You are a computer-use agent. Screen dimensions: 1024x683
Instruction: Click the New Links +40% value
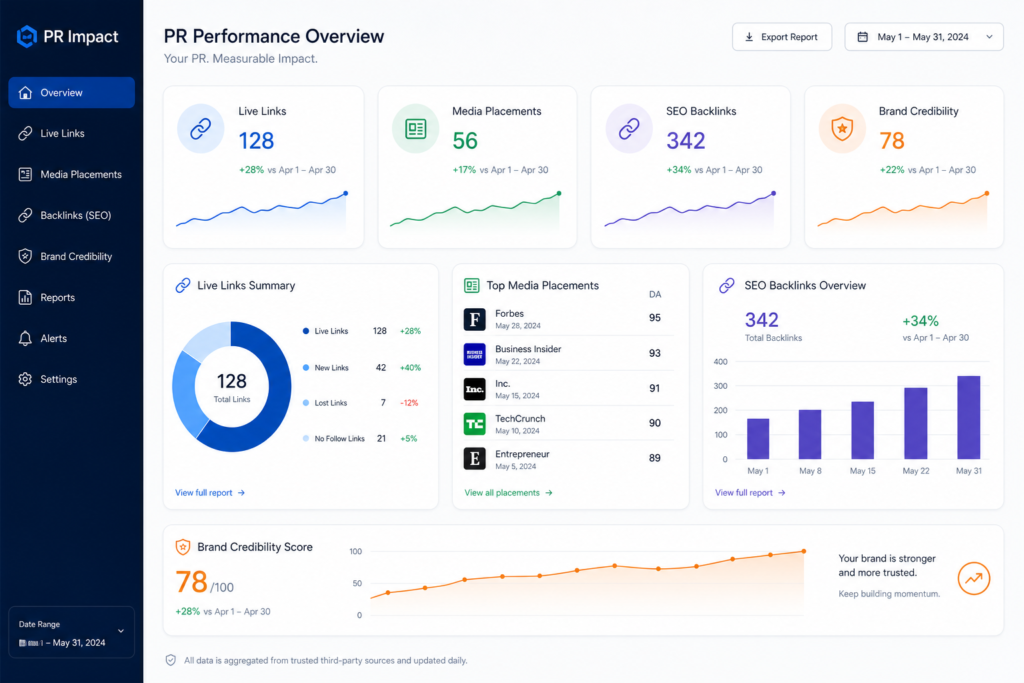pos(410,368)
